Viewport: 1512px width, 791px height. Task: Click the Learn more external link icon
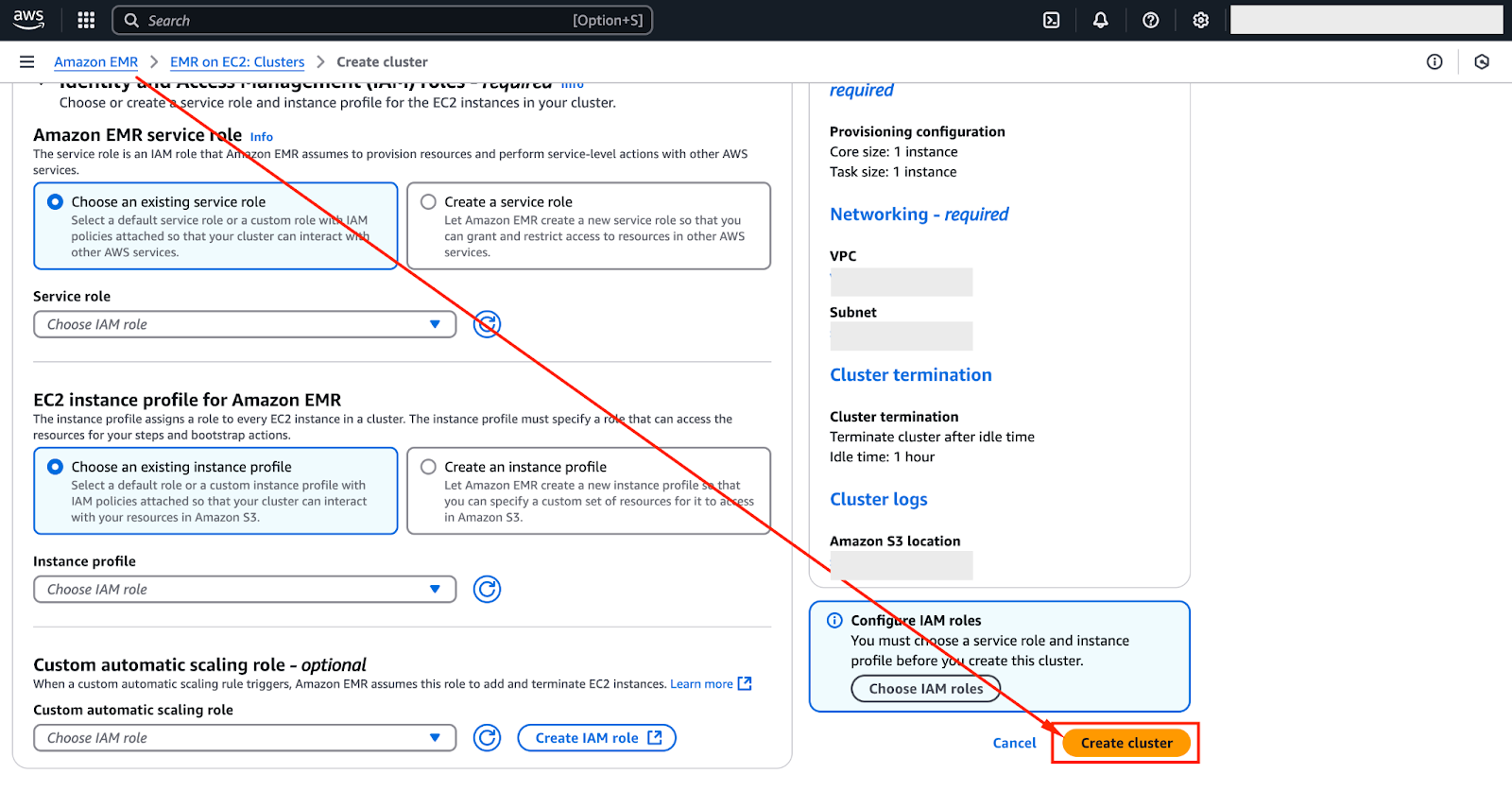(745, 683)
